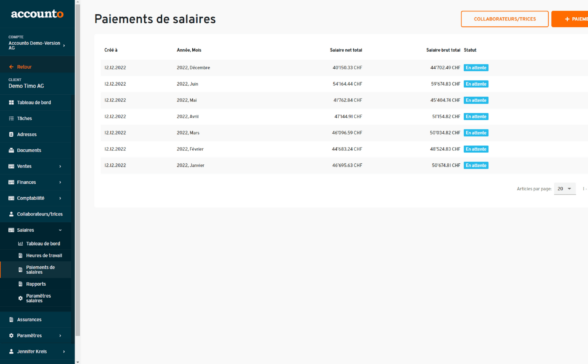
Task: Sort by the Statut column header
Action: coord(470,50)
